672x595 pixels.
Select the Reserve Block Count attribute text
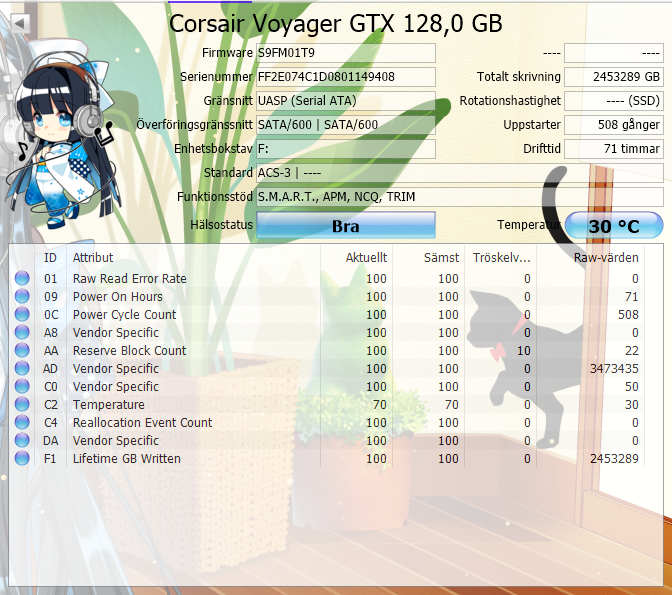point(129,351)
